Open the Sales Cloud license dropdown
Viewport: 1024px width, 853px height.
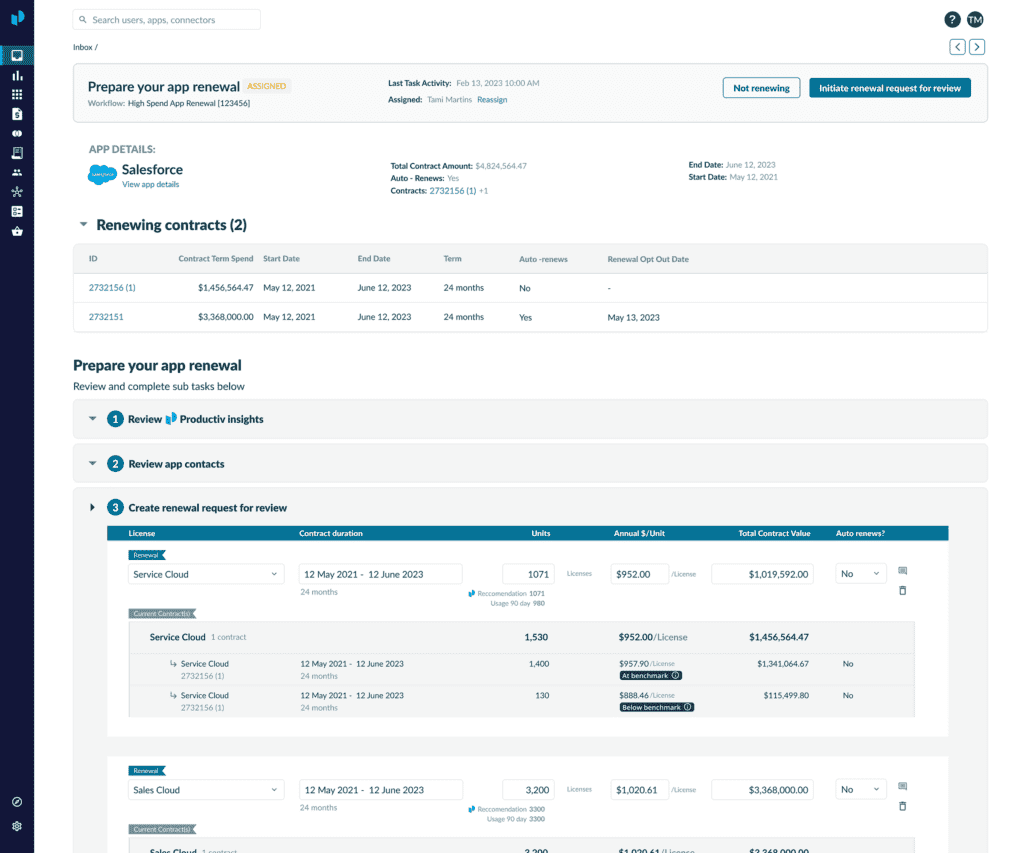(x=206, y=790)
